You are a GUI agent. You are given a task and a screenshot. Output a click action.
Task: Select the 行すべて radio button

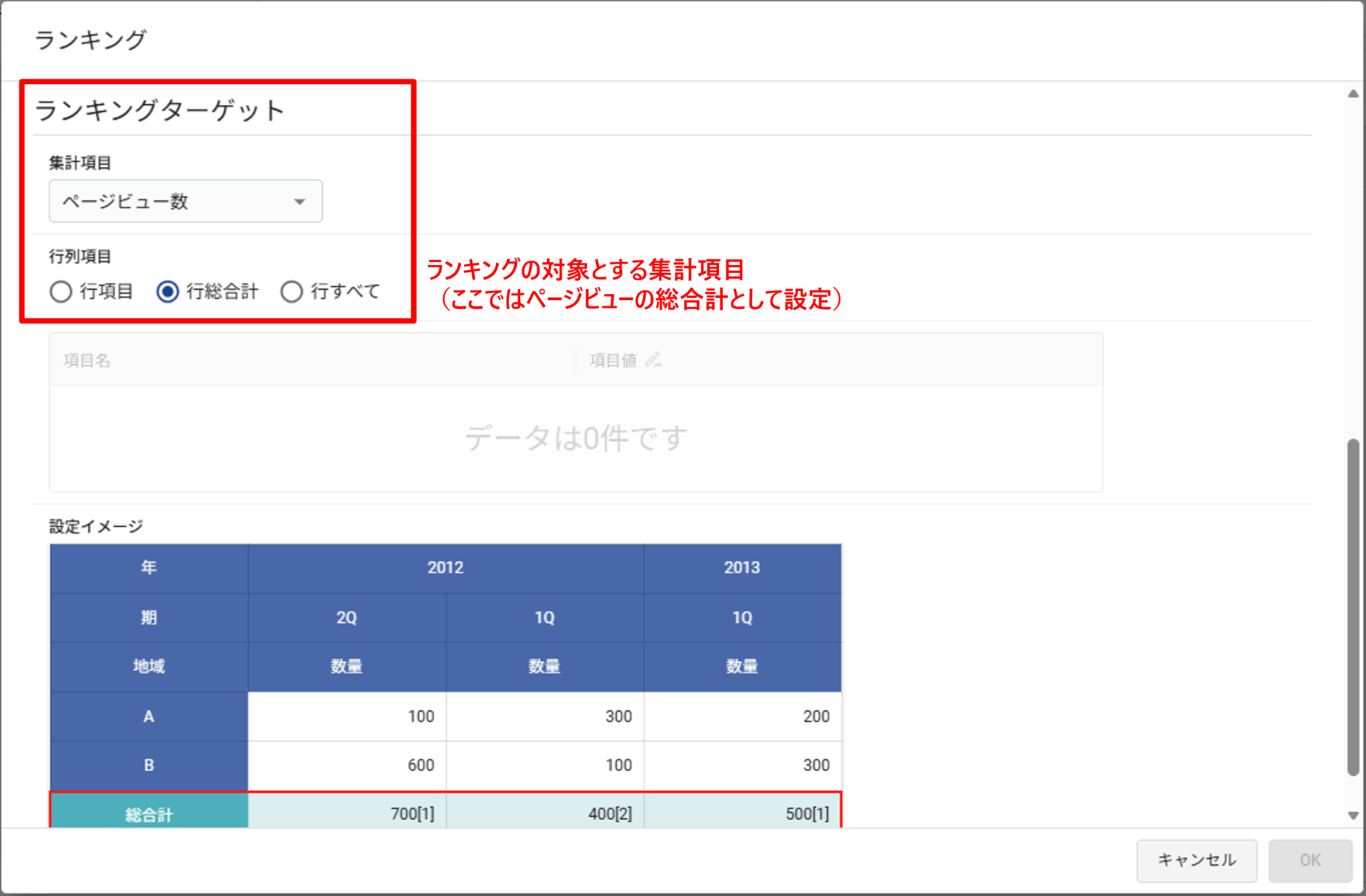click(x=292, y=292)
